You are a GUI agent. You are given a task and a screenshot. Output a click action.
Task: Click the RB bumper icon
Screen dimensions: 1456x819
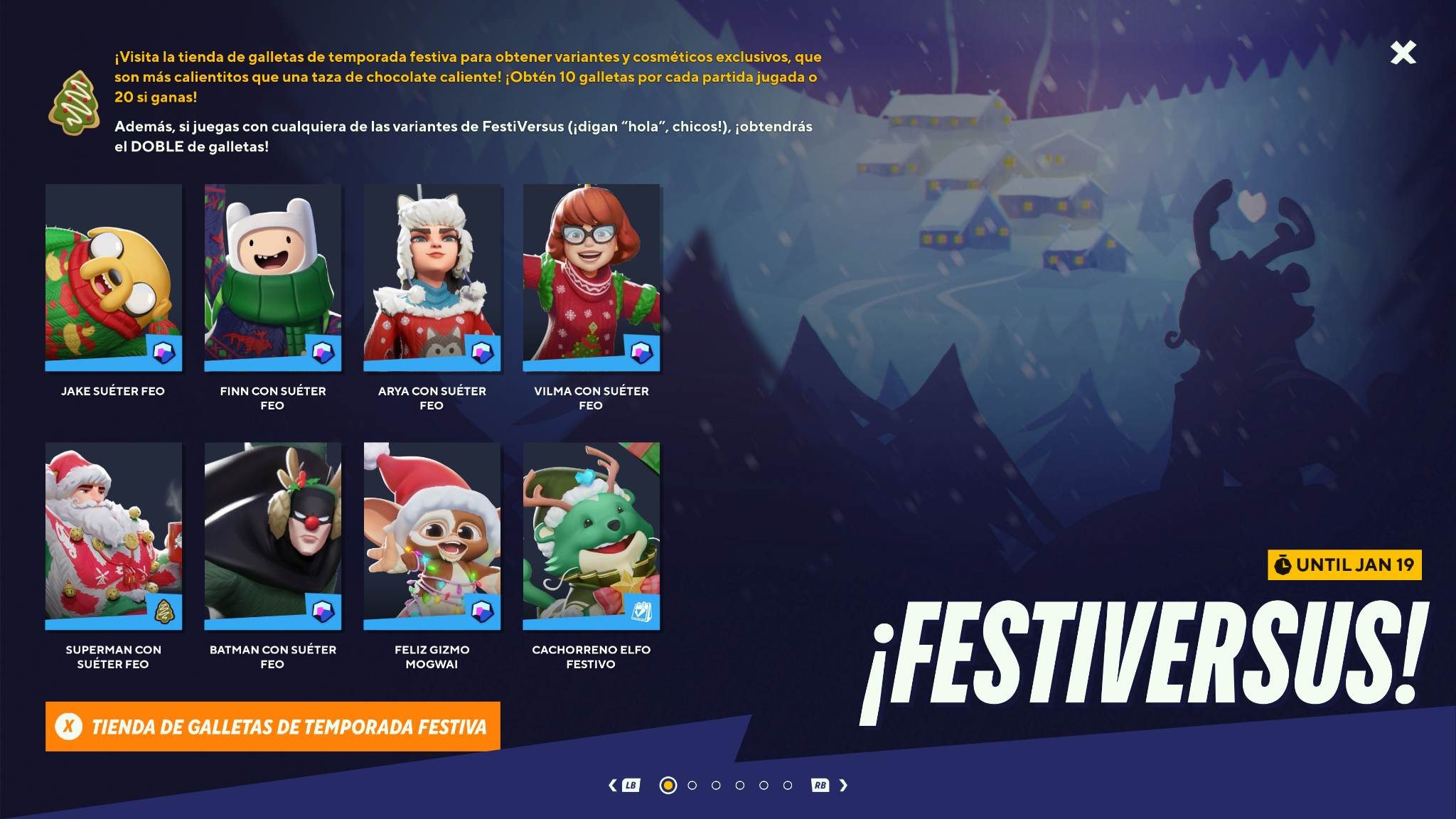pos(820,785)
